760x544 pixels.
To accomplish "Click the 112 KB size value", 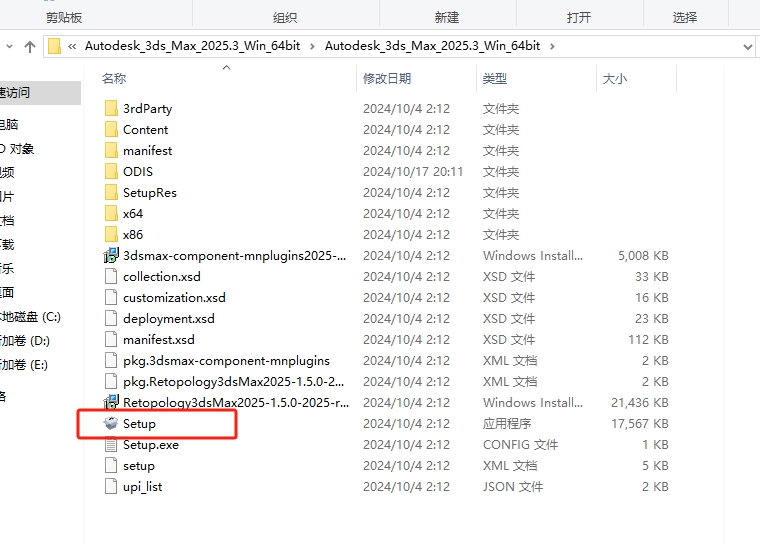I will [649, 340].
